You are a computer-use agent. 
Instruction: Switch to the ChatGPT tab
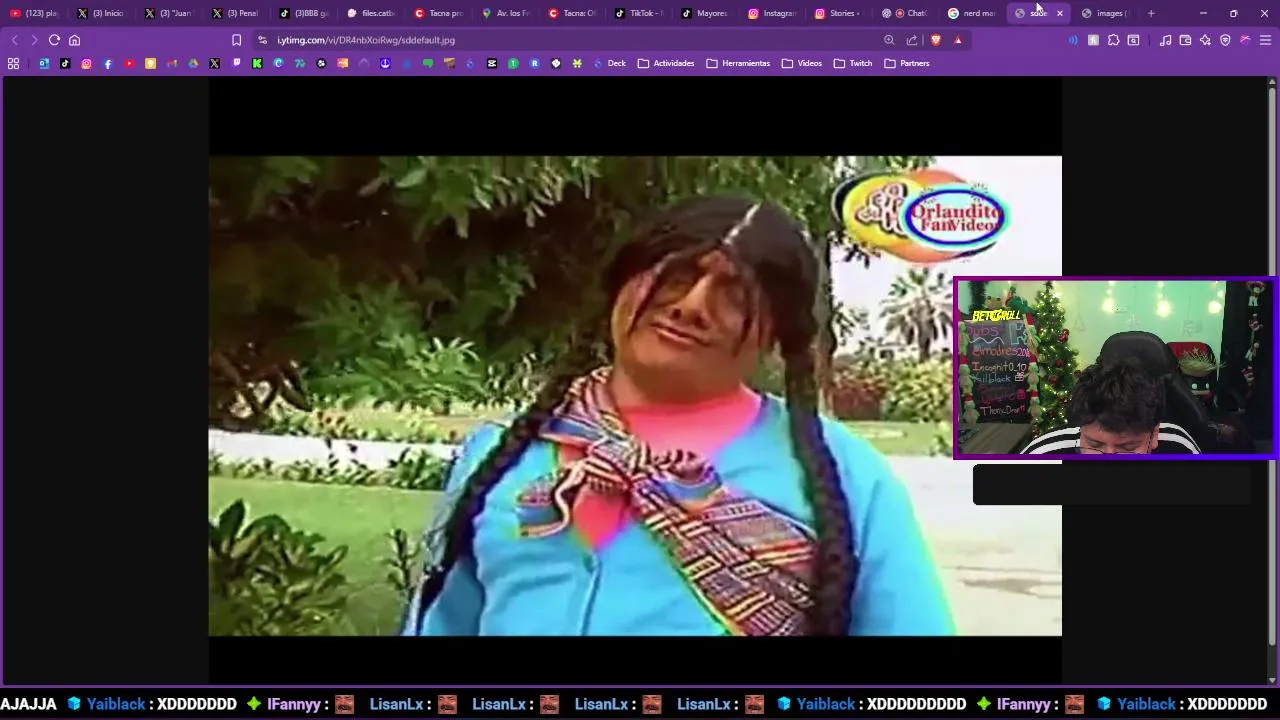[x=905, y=13]
